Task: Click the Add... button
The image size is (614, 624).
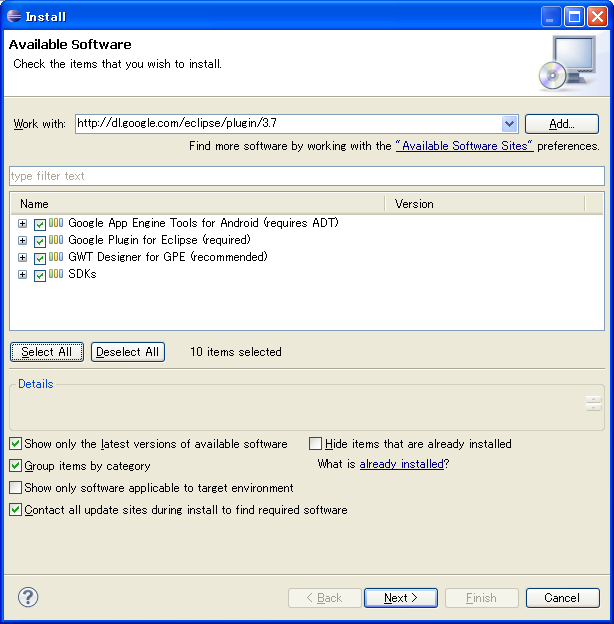Action: pyautogui.click(x=562, y=124)
